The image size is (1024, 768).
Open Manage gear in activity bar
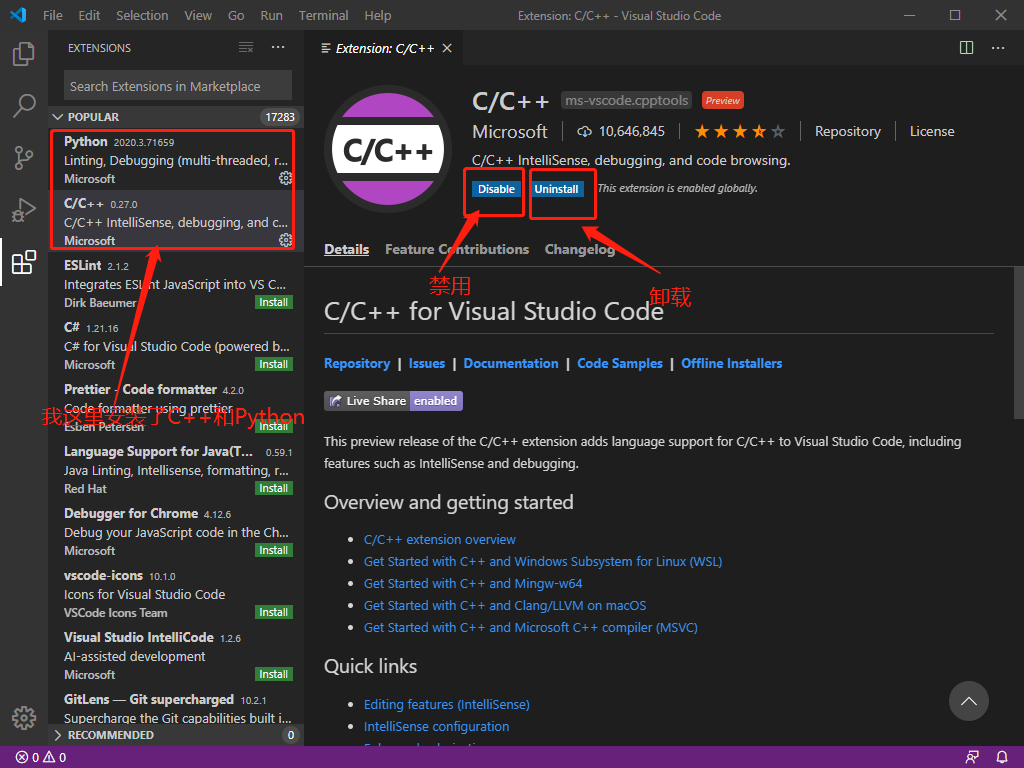click(24, 718)
